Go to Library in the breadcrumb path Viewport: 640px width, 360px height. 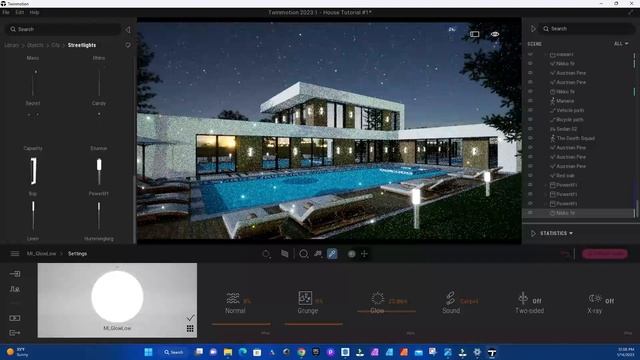[x=11, y=45]
